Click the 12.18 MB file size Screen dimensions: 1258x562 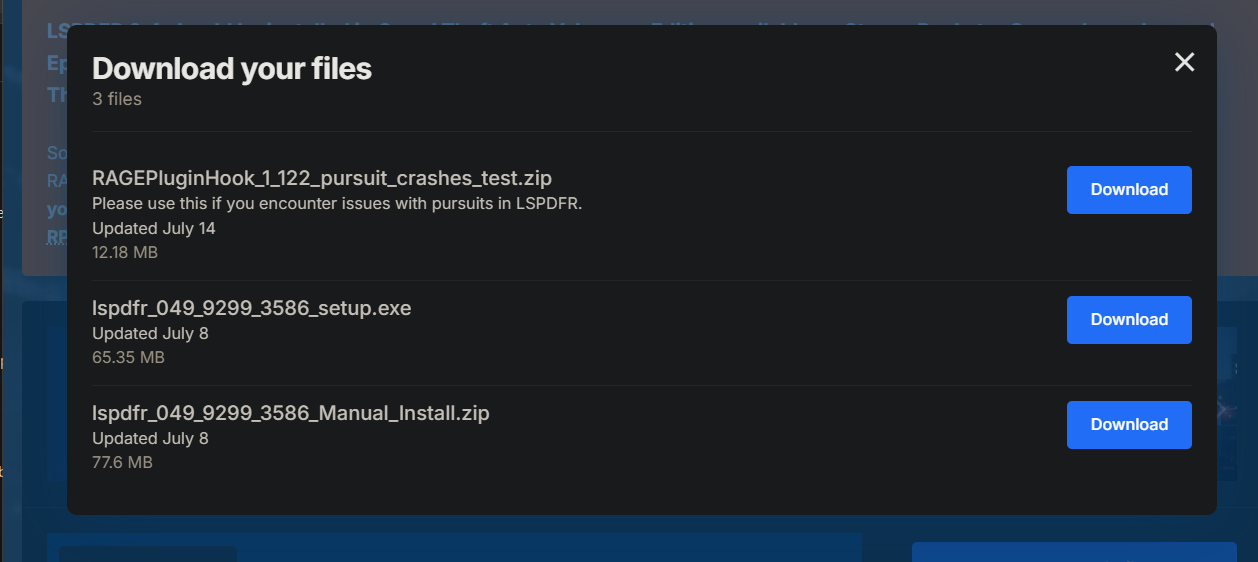point(125,252)
